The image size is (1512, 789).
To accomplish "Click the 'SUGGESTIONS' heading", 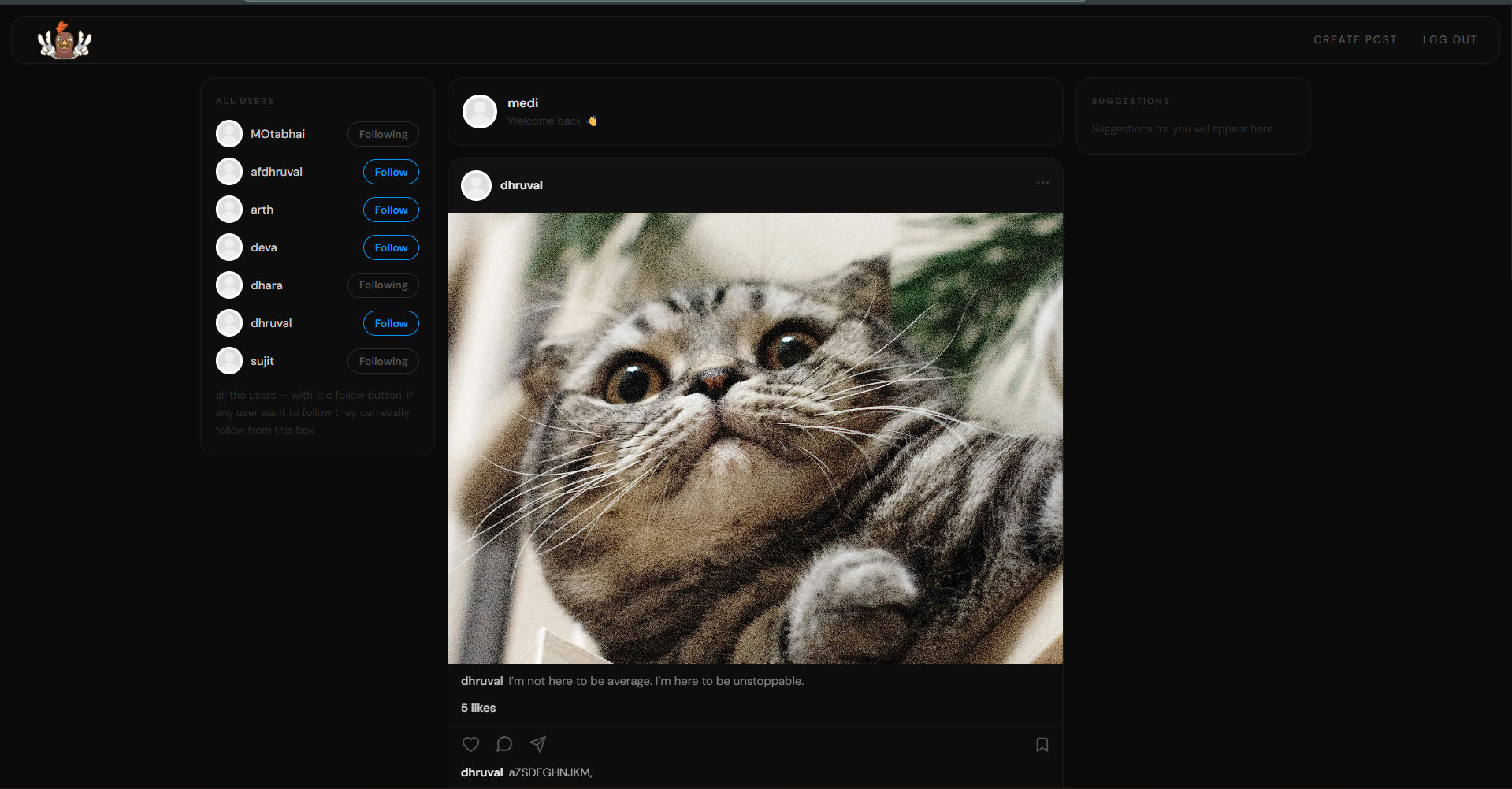I will (1131, 101).
